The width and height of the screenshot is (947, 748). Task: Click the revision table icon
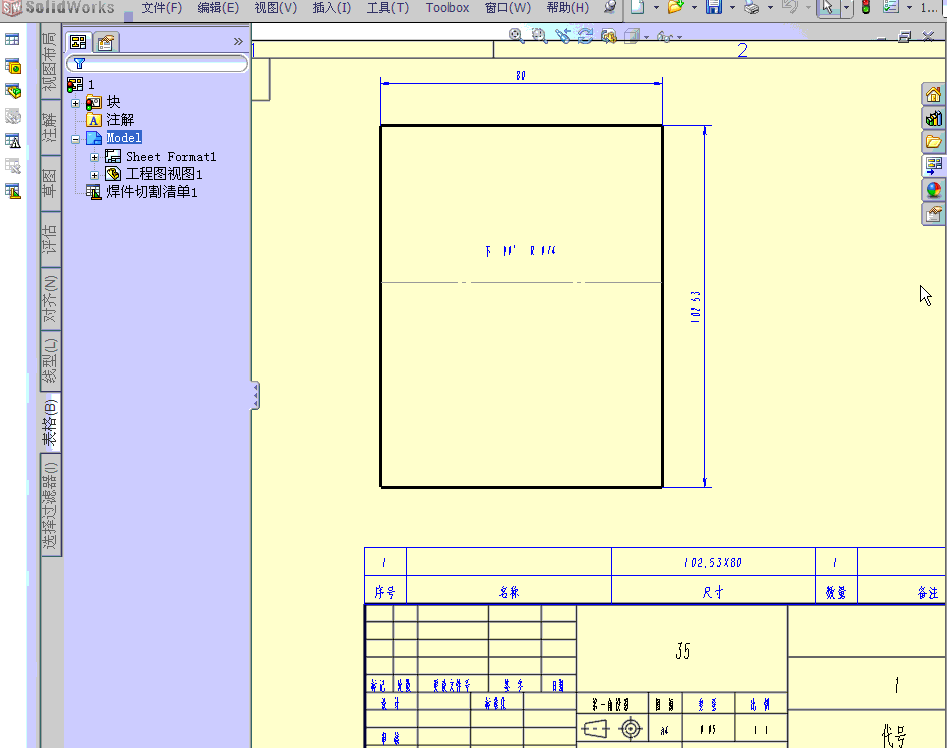tap(13, 141)
